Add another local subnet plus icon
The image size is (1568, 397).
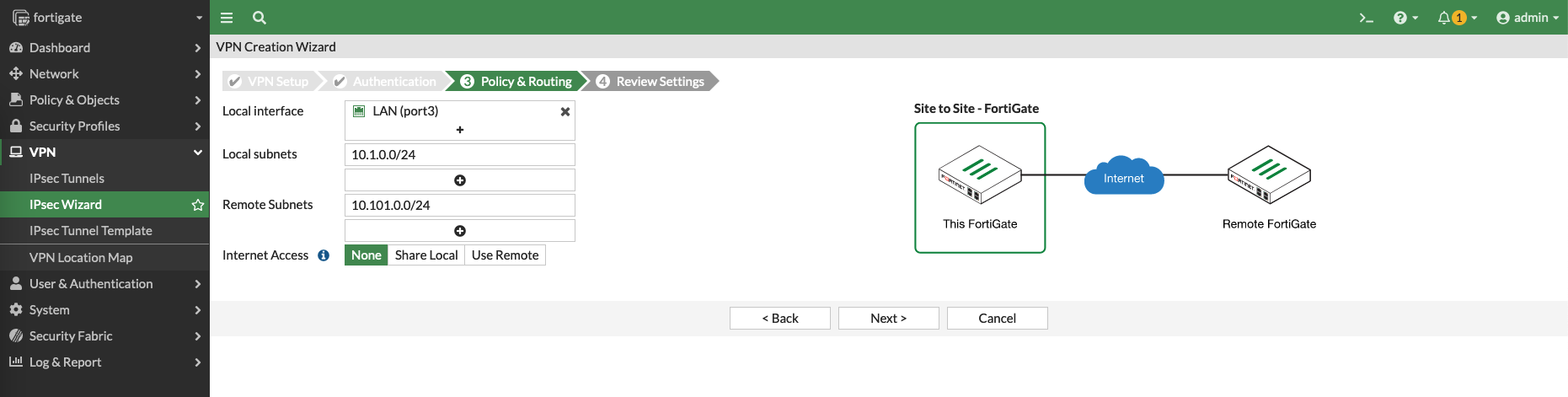[x=460, y=180]
